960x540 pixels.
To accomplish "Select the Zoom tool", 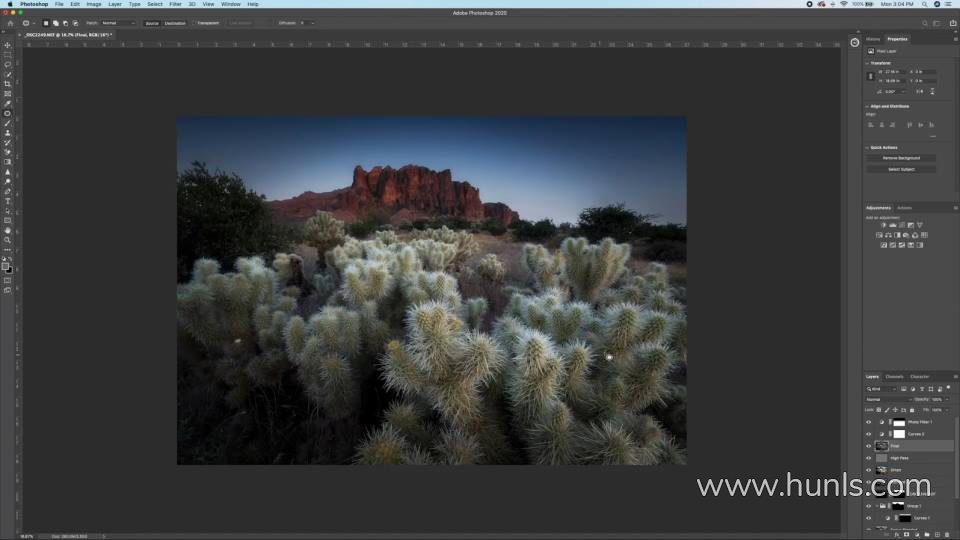I will click(7, 241).
